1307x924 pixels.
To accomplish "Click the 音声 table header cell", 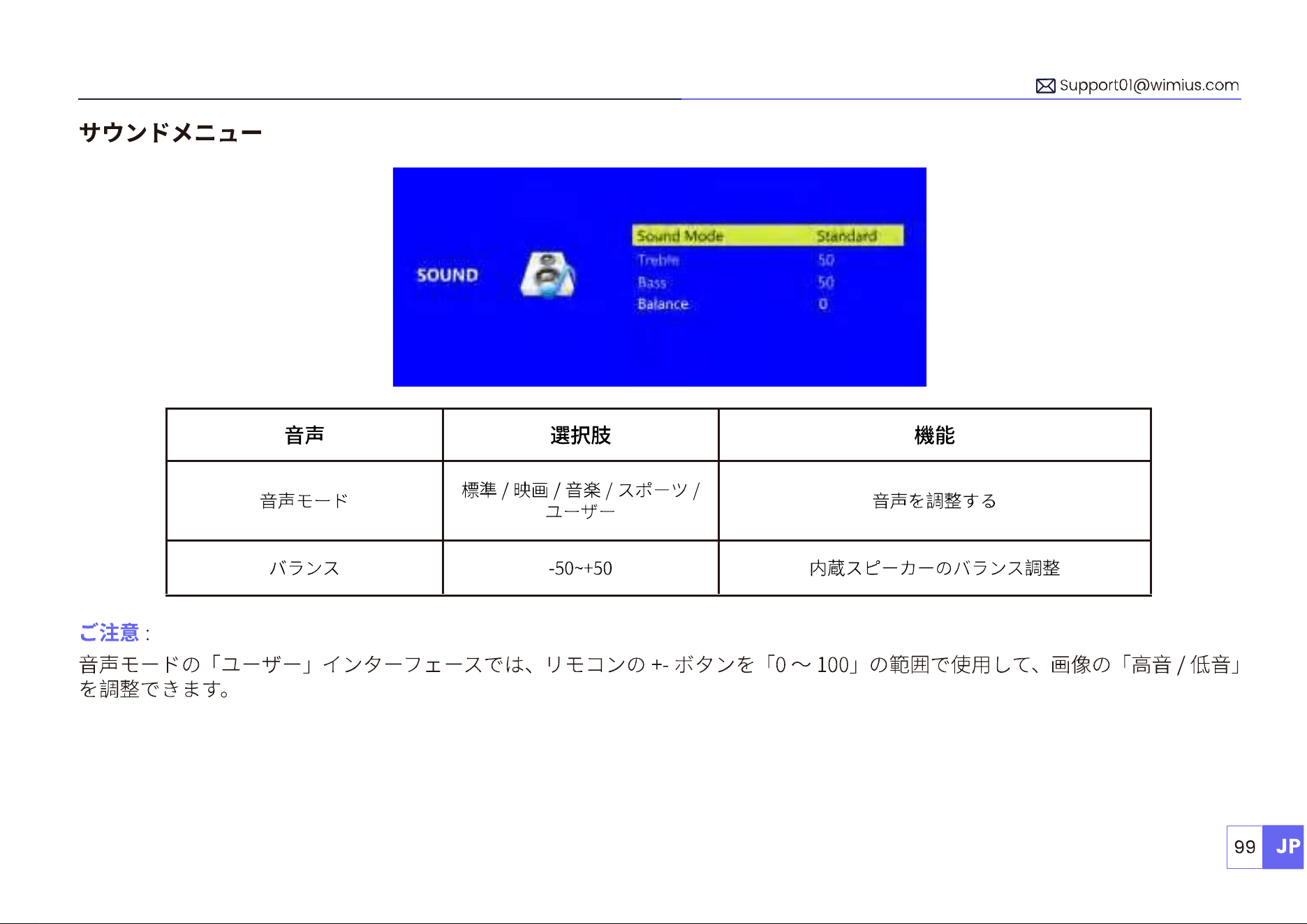I will coord(304,435).
